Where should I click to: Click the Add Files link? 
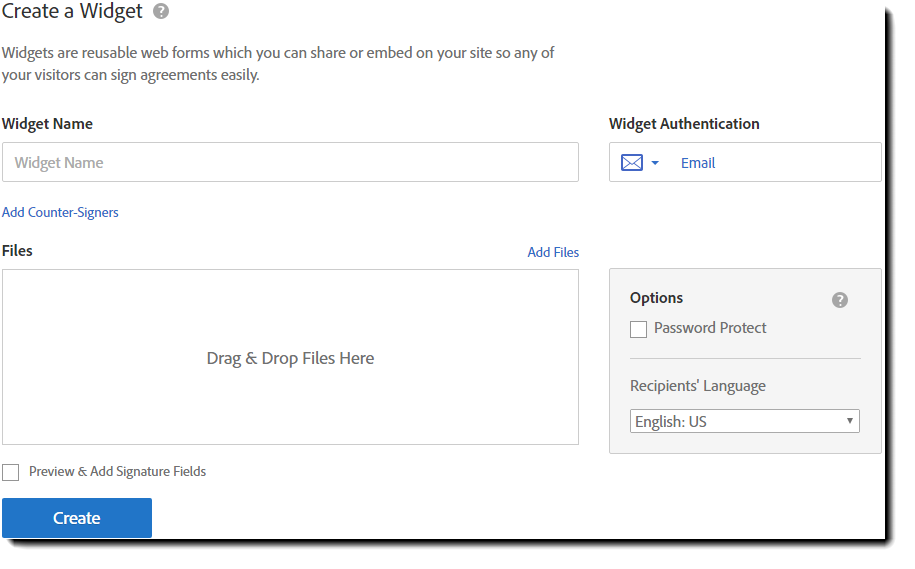[553, 252]
